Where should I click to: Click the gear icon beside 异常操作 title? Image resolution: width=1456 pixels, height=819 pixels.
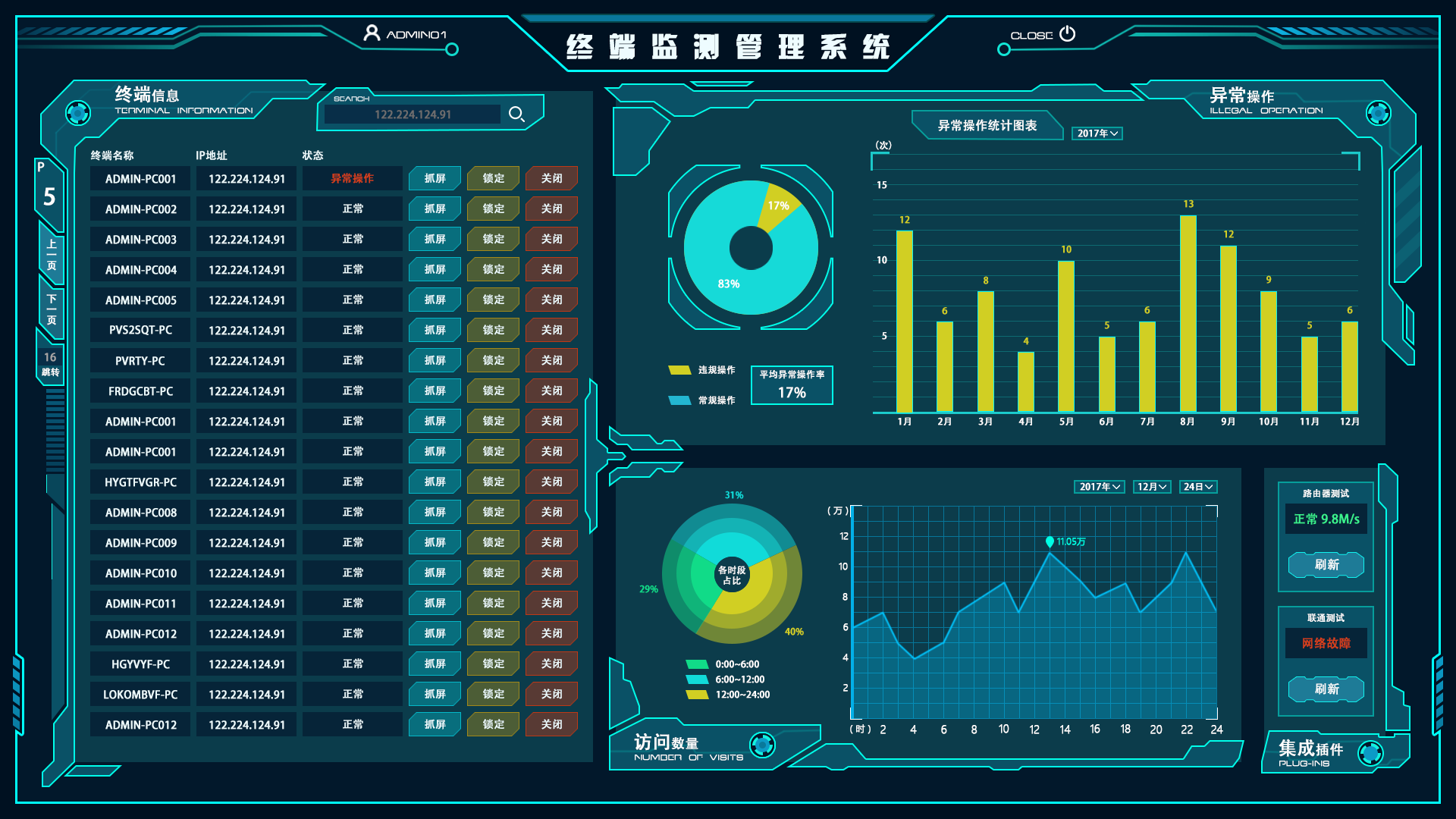pyautogui.click(x=1378, y=113)
